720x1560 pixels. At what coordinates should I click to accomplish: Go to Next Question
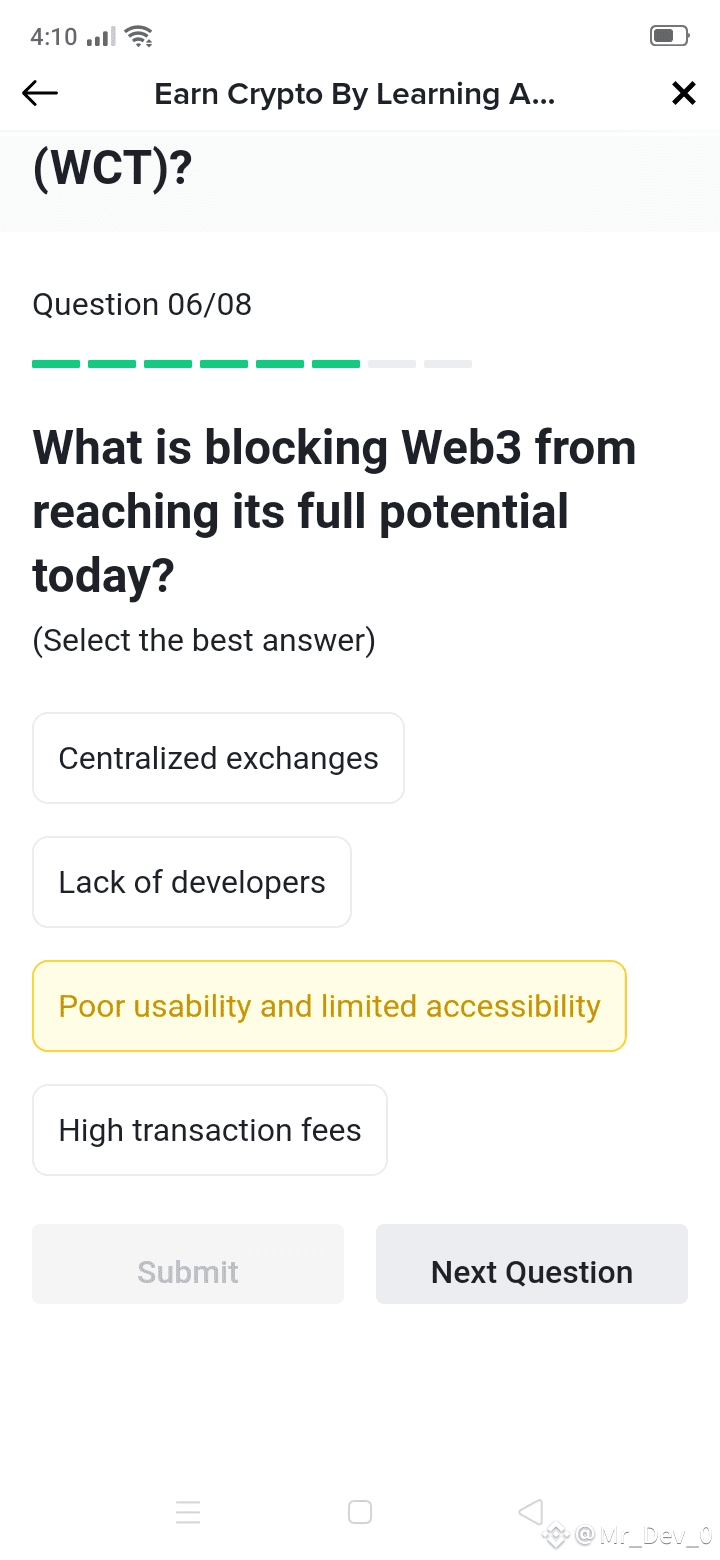click(532, 1264)
